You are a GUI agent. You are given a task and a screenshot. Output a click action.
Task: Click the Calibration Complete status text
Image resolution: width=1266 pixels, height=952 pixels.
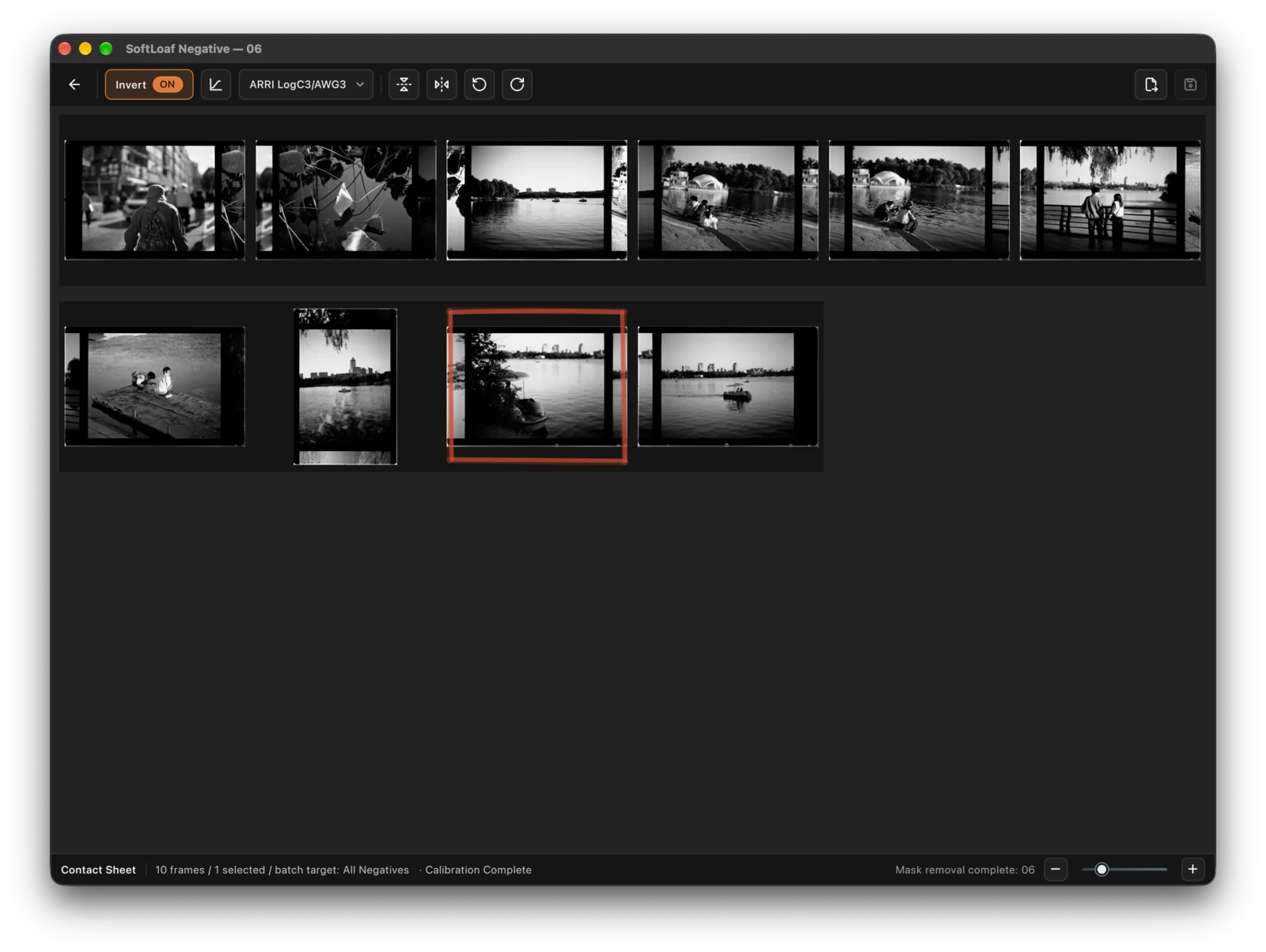pyautogui.click(x=478, y=870)
